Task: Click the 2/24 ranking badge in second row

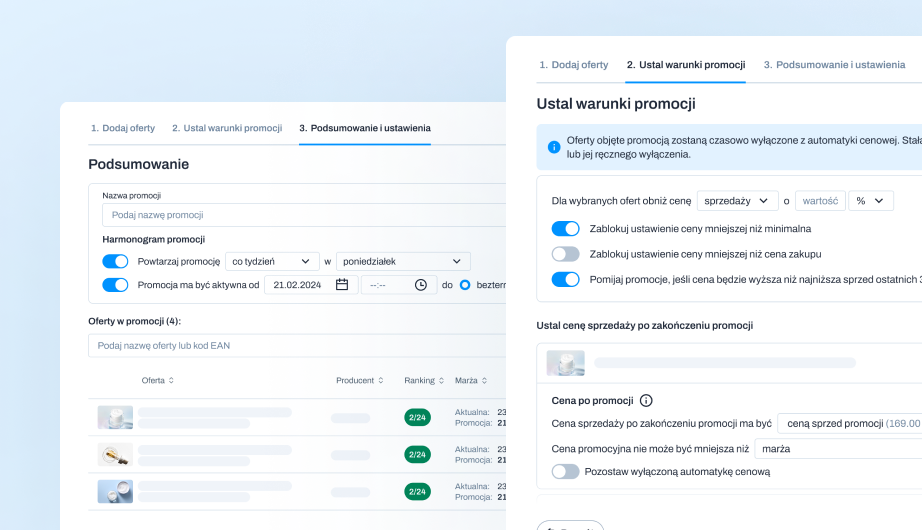Action: (x=417, y=454)
